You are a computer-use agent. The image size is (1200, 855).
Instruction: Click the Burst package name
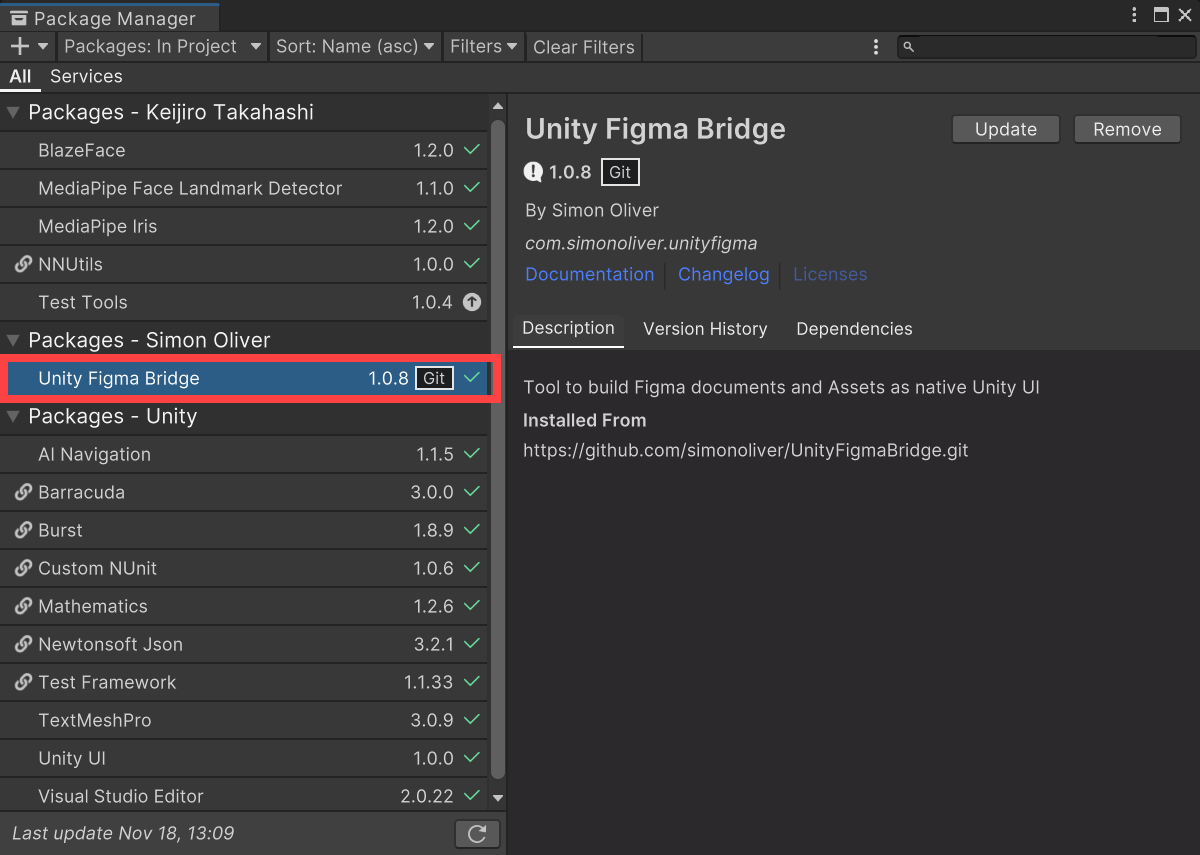[x=60, y=530]
